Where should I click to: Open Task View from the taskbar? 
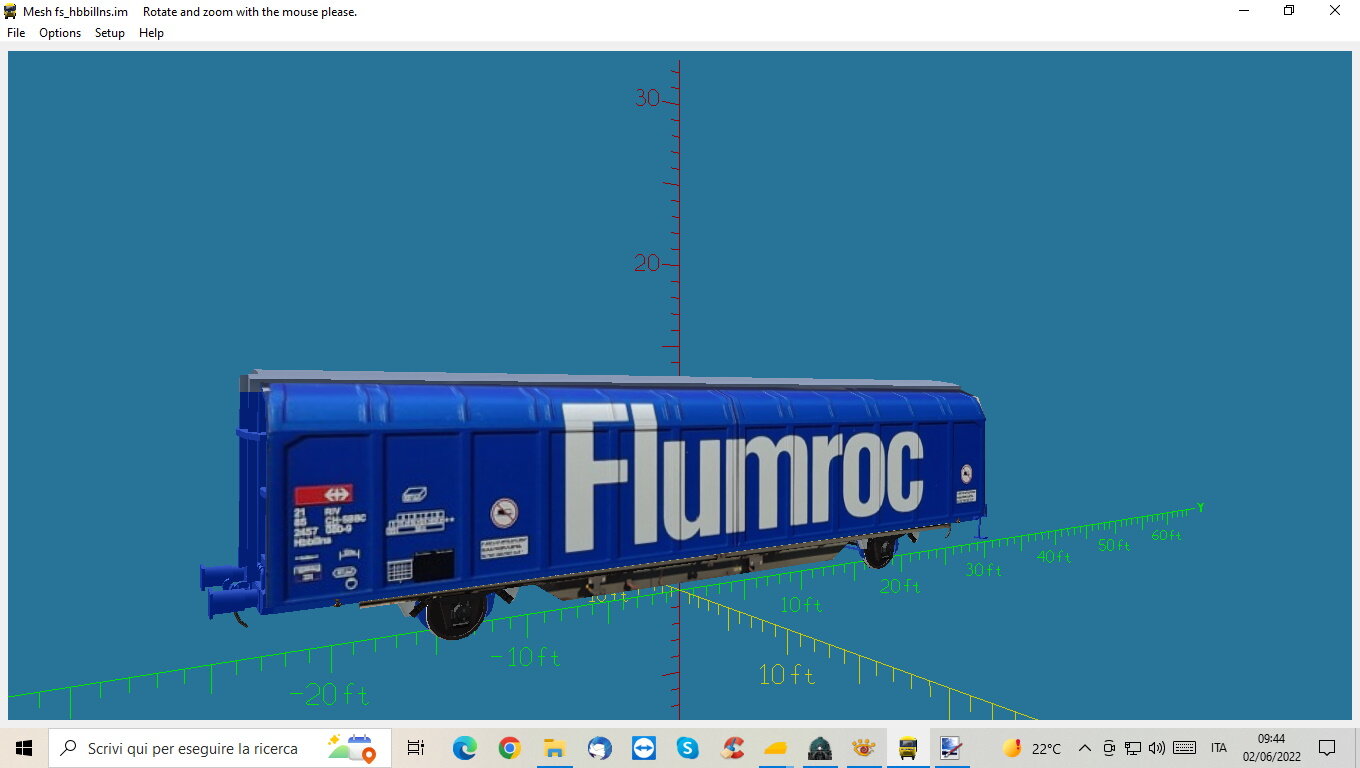click(416, 748)
